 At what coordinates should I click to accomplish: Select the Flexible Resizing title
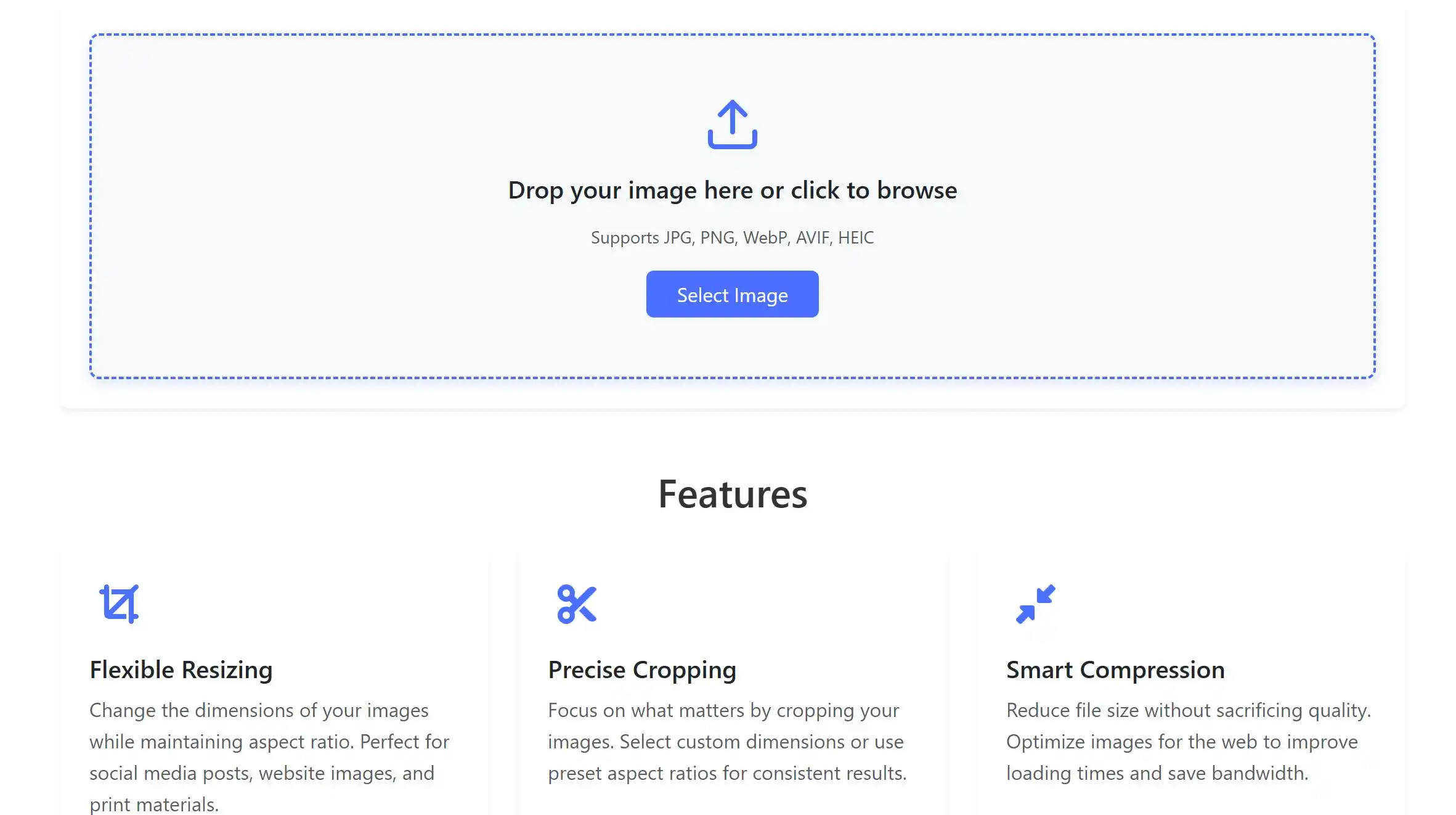(x=181, y=670)
